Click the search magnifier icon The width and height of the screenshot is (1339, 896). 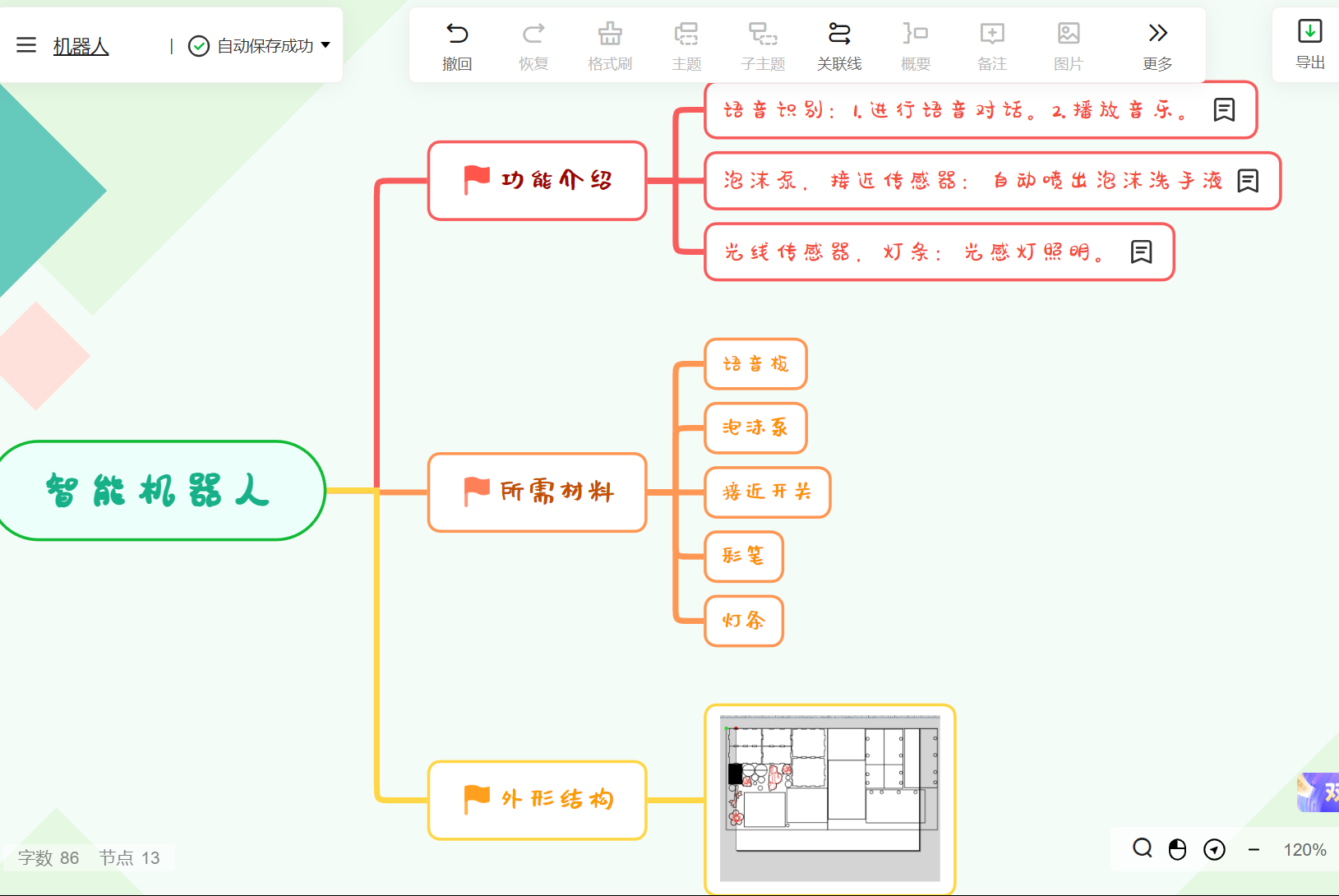tap(1143, 848)
